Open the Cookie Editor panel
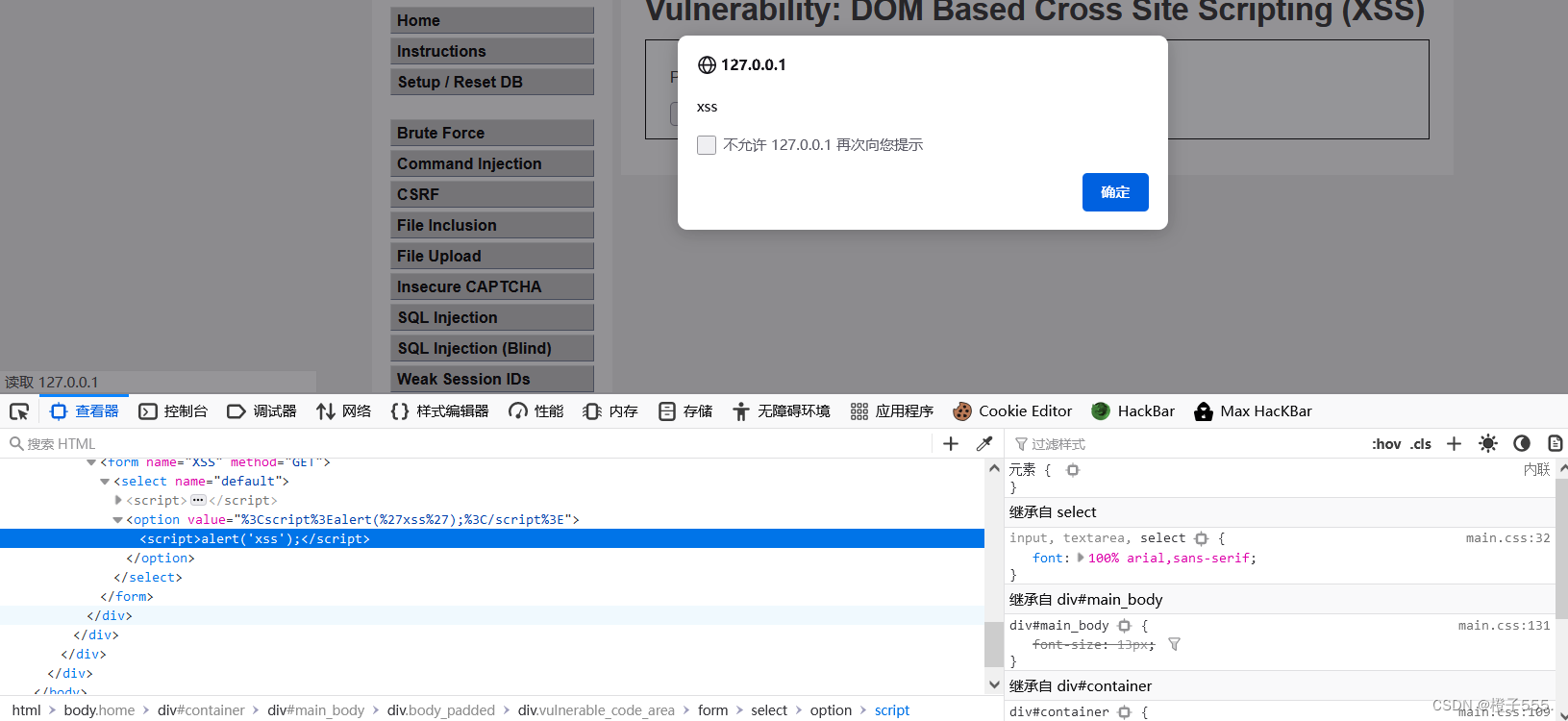 pyautogui.click(x=1012, y=411)
